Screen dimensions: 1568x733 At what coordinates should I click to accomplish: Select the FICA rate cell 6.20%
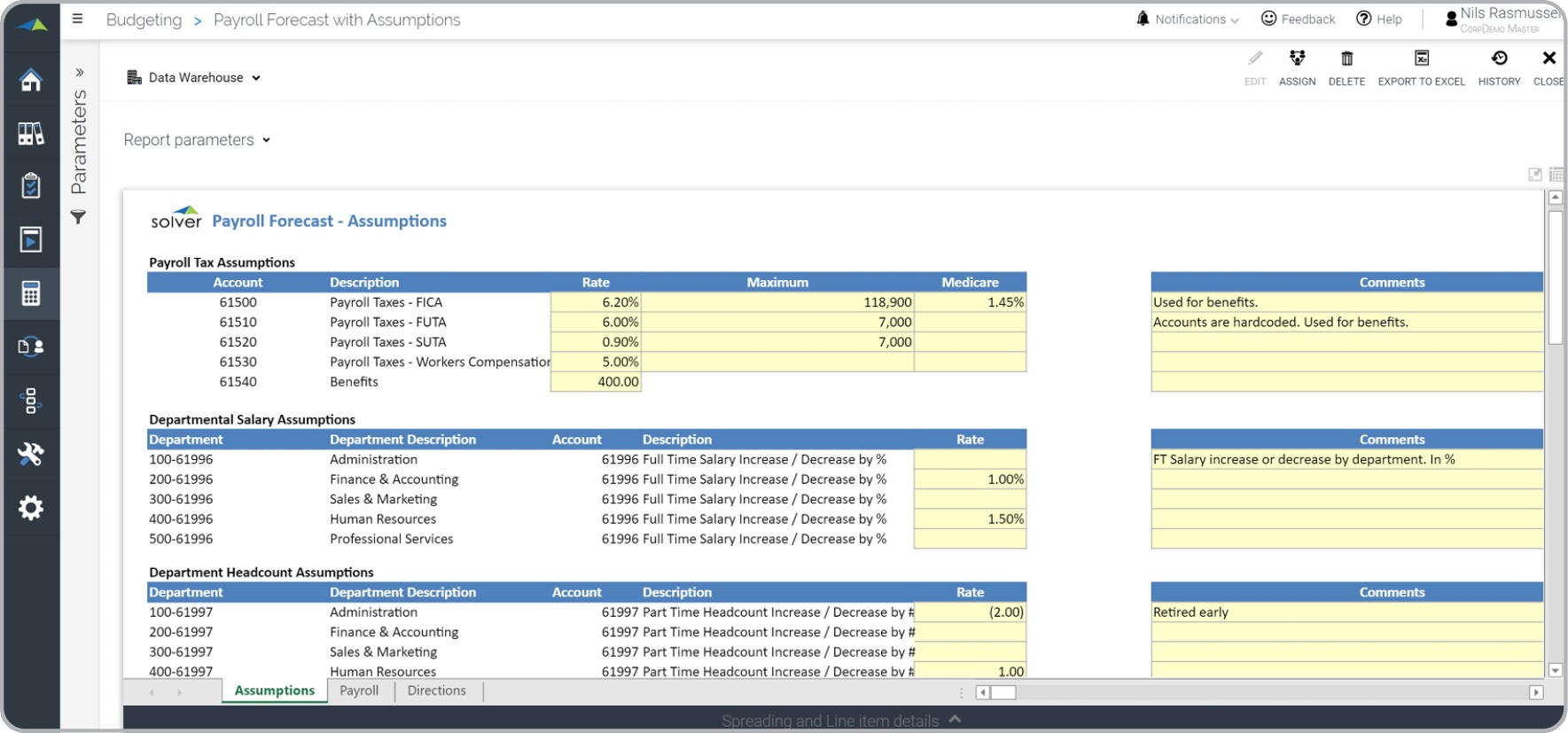(596, 303)
